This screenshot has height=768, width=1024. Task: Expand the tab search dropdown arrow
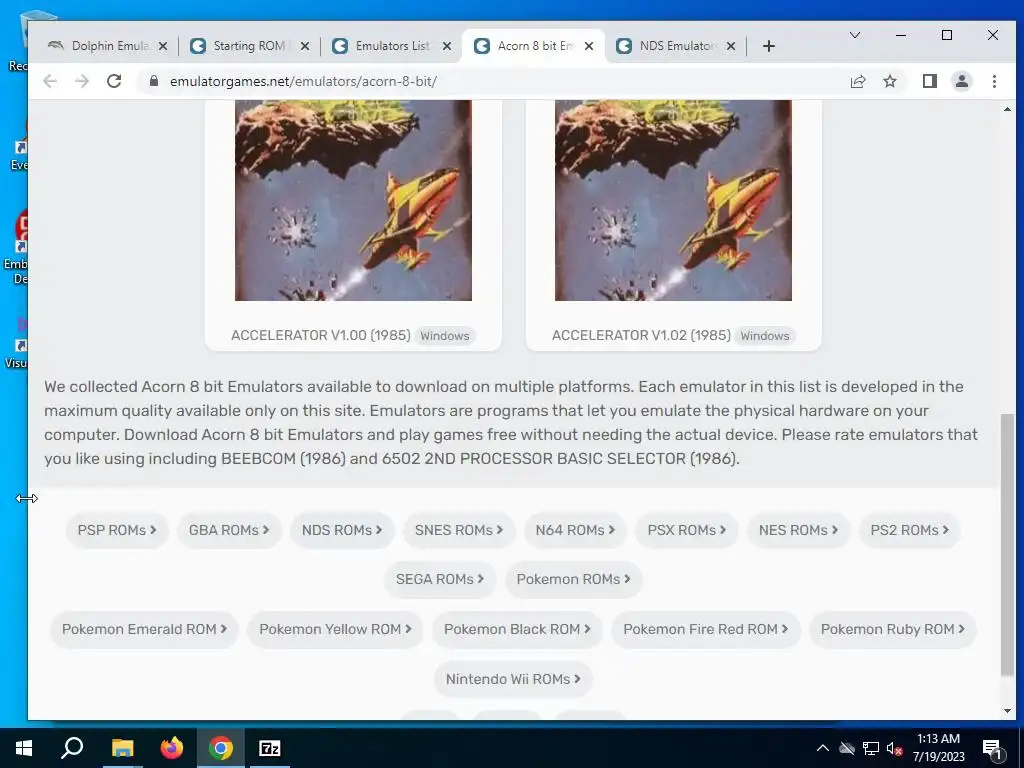click(854, 35)
